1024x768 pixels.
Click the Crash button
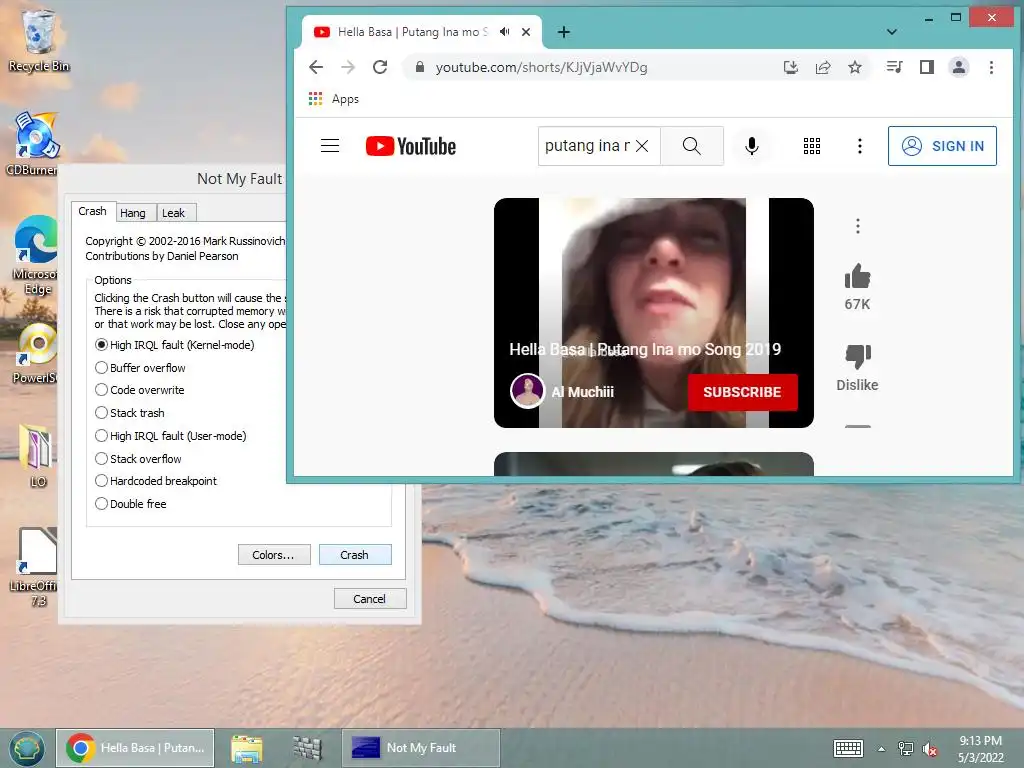pyautogui.click(x=355, y=554)
